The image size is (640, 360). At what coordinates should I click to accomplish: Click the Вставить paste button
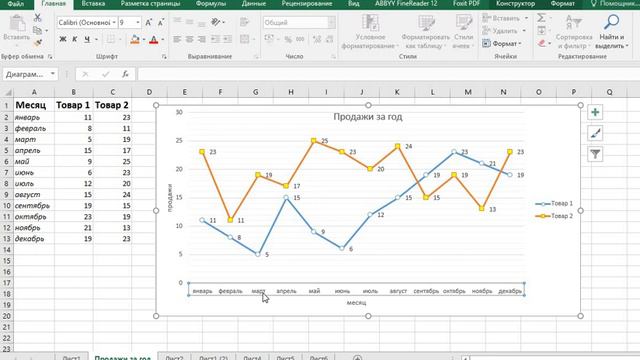click(x=17, y=29)
